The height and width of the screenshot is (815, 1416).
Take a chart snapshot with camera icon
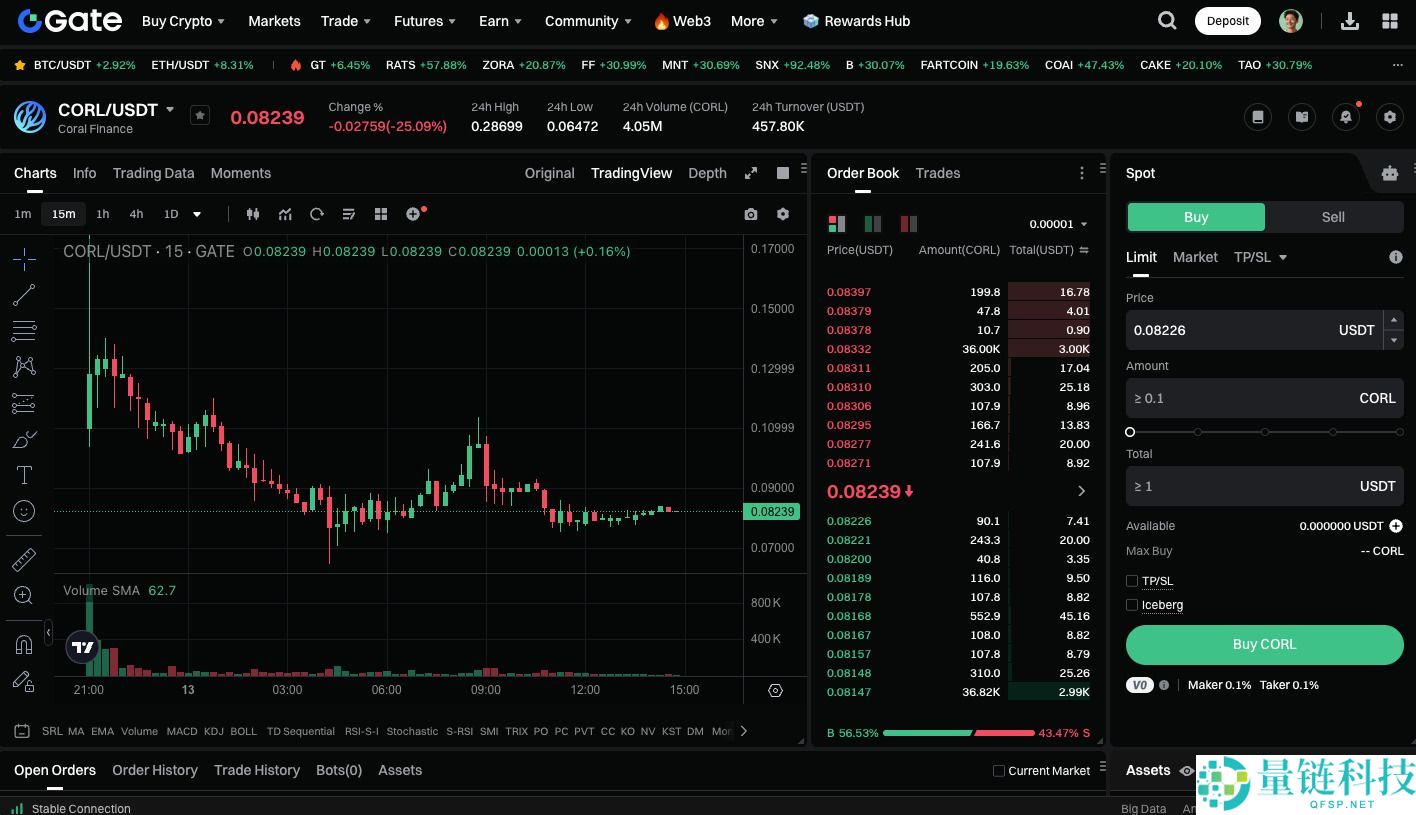[751, 214]
